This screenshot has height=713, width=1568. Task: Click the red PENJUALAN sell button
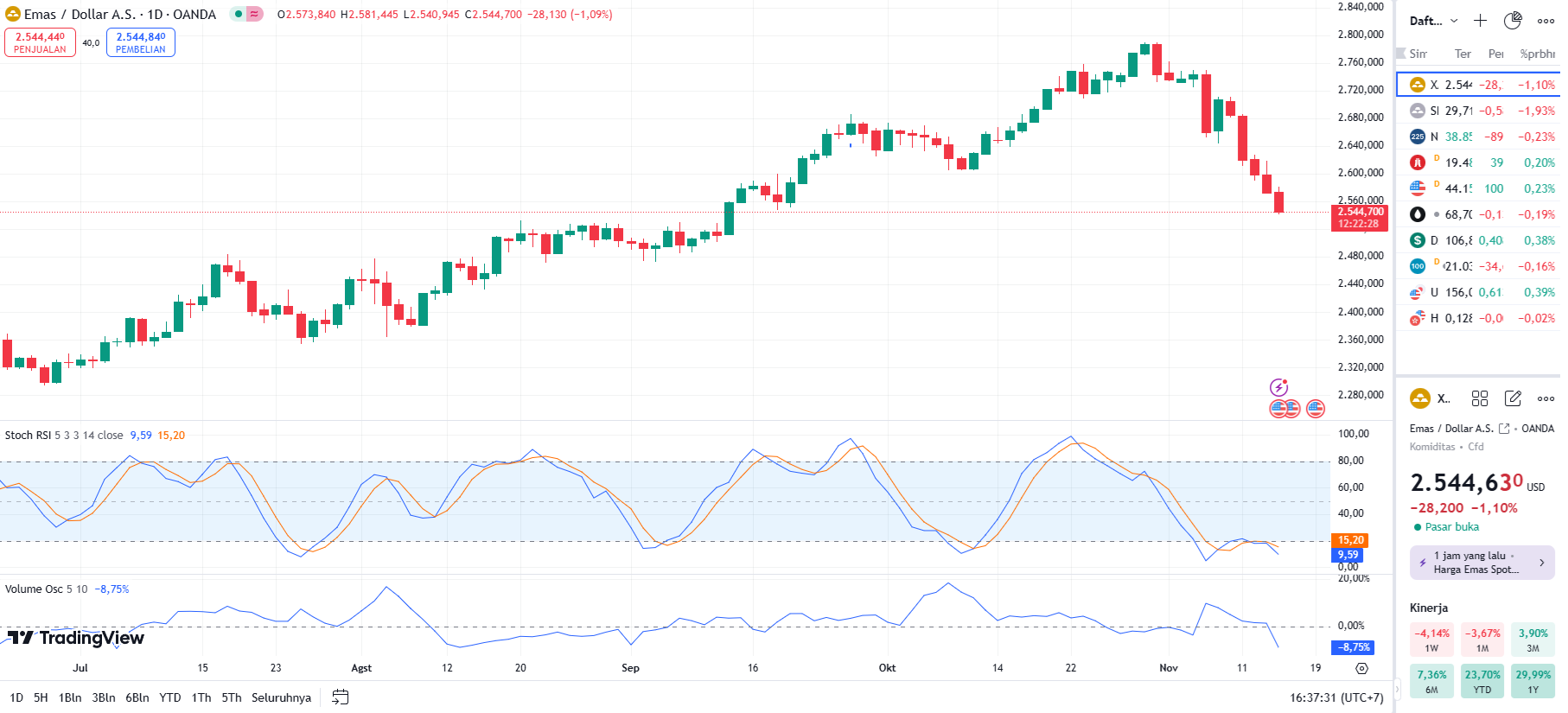click(x=40, y=42)
